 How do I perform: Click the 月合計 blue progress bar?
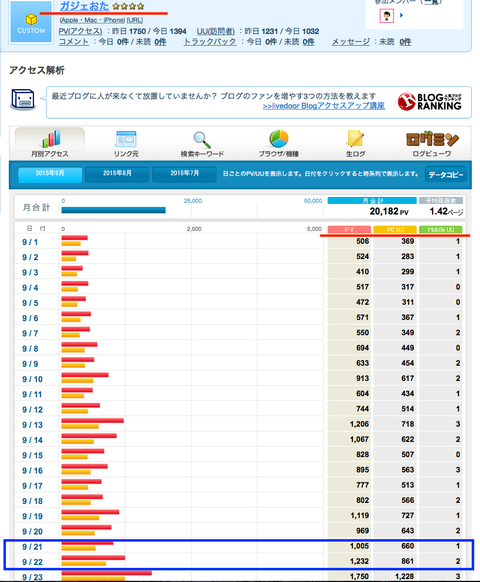(114, 210)
